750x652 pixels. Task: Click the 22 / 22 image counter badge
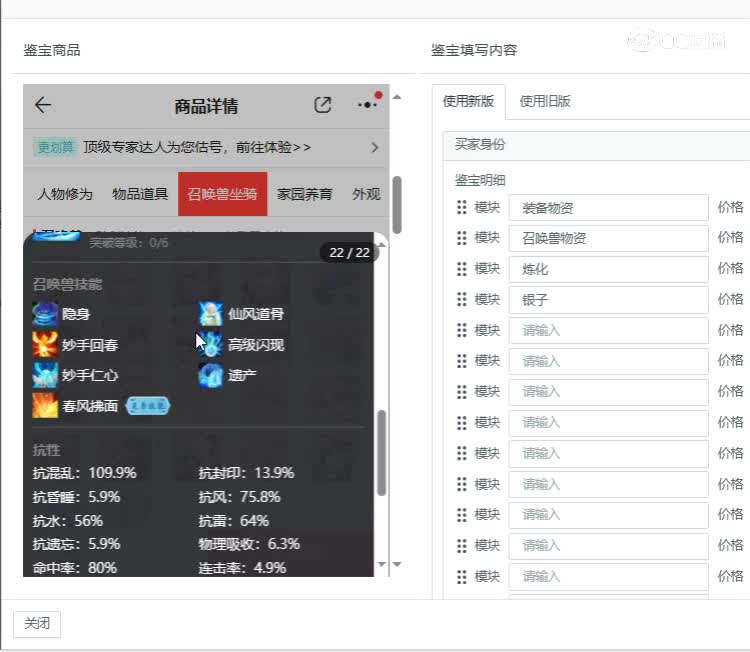pyautogui.click(x=350, y=253)
